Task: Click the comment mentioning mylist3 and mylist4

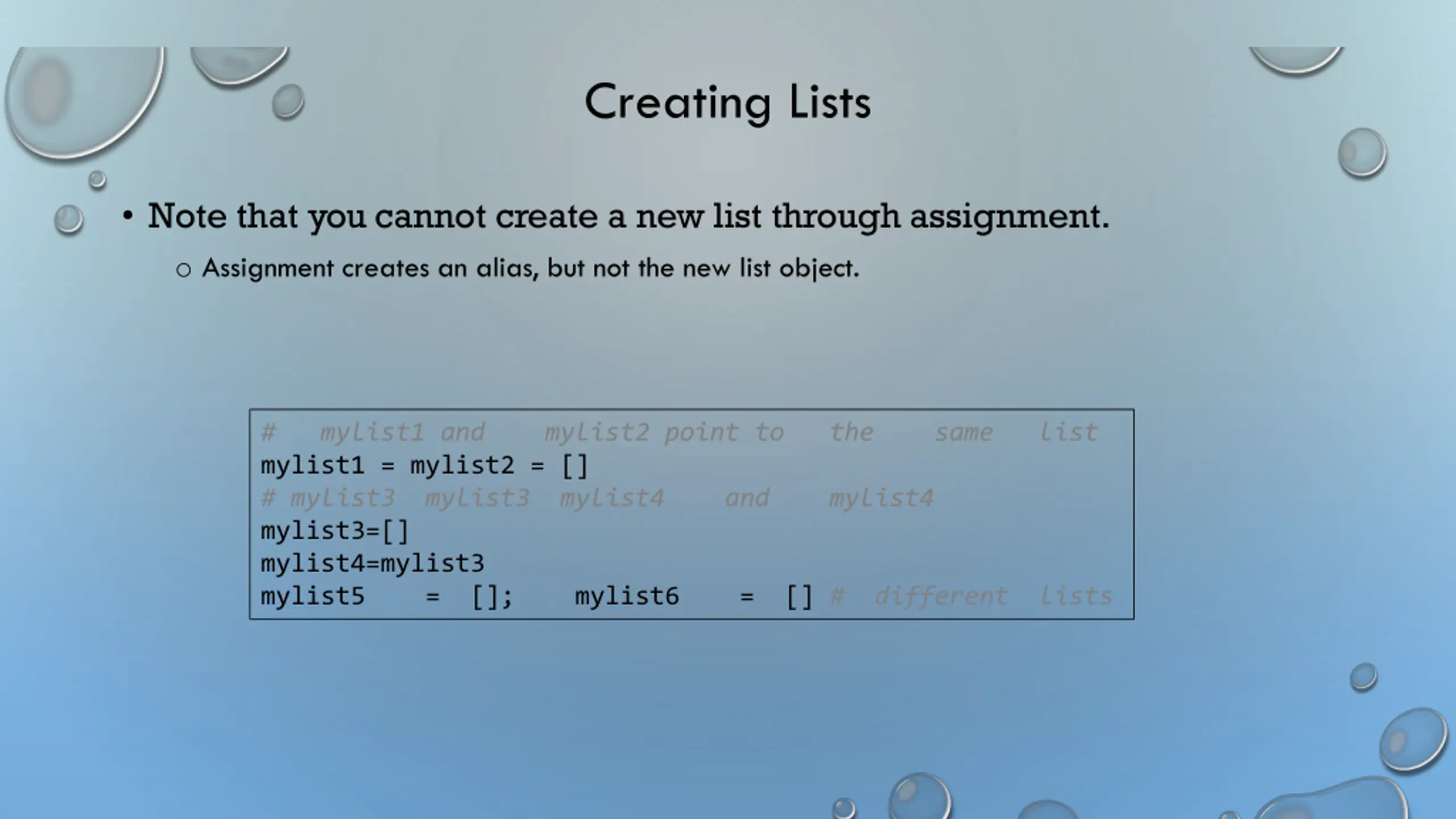Action: tap(597, 498)
